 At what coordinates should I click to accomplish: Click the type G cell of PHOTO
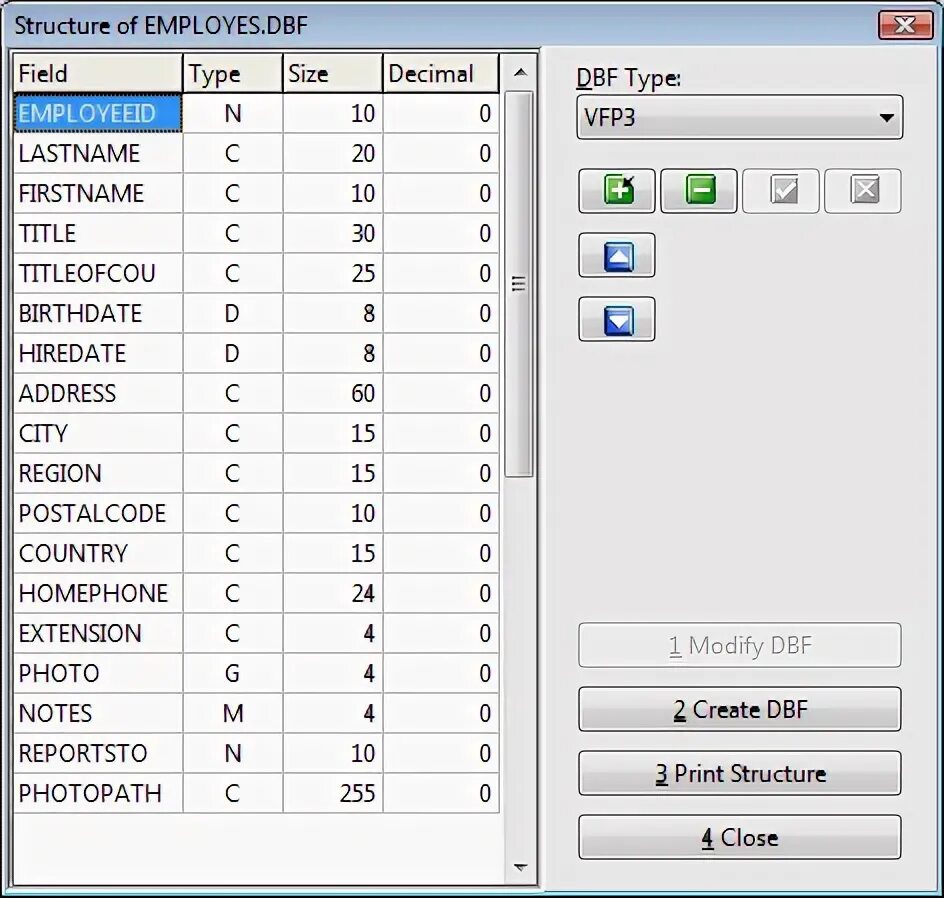[x=232, y=673]
